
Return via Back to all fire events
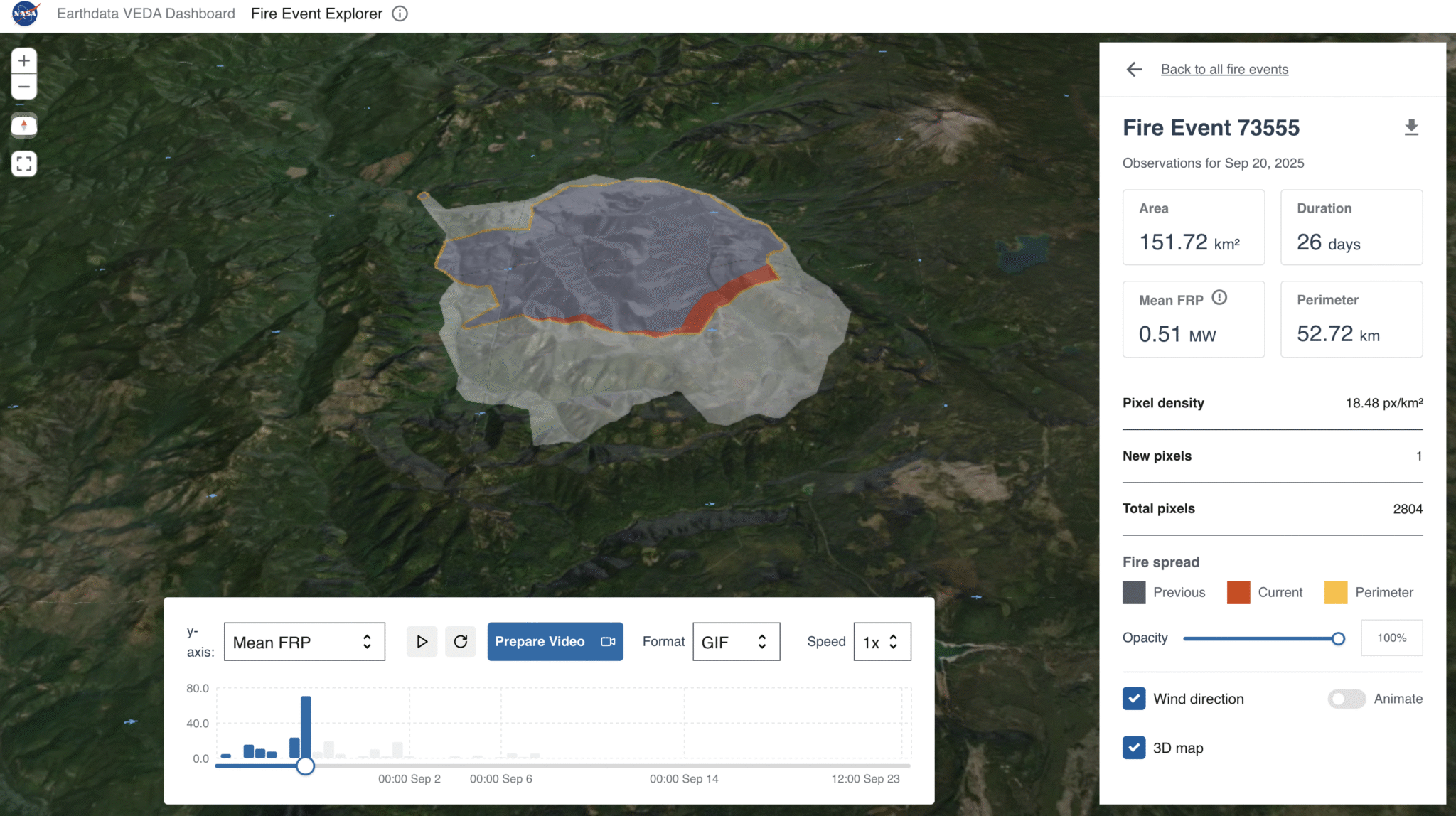click(1224, 69)
